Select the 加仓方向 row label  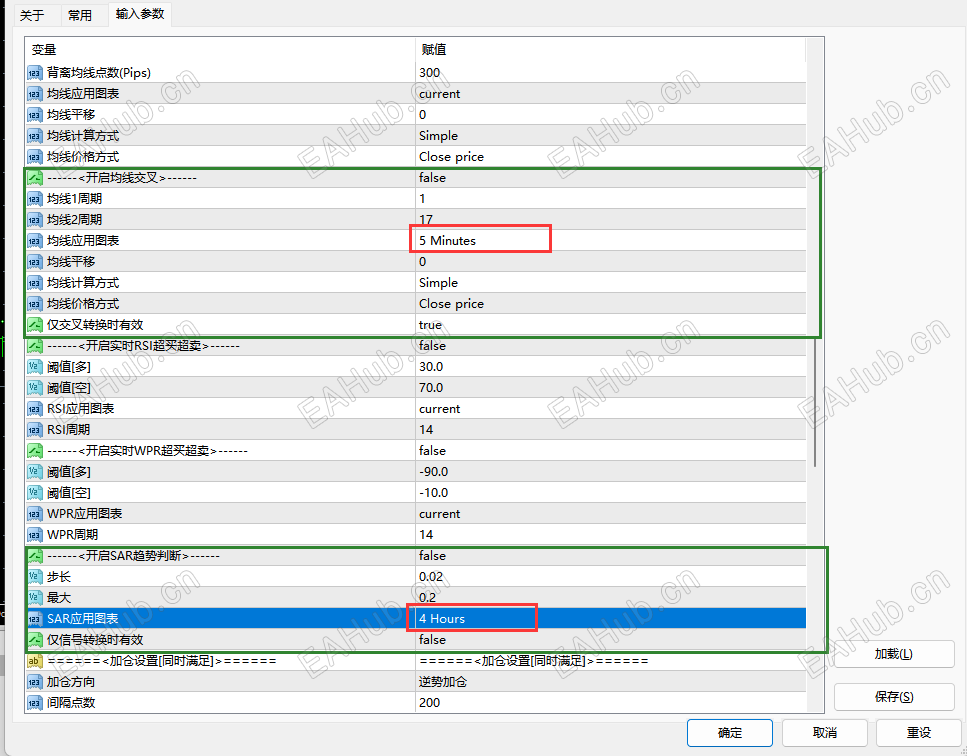point(71,681)
